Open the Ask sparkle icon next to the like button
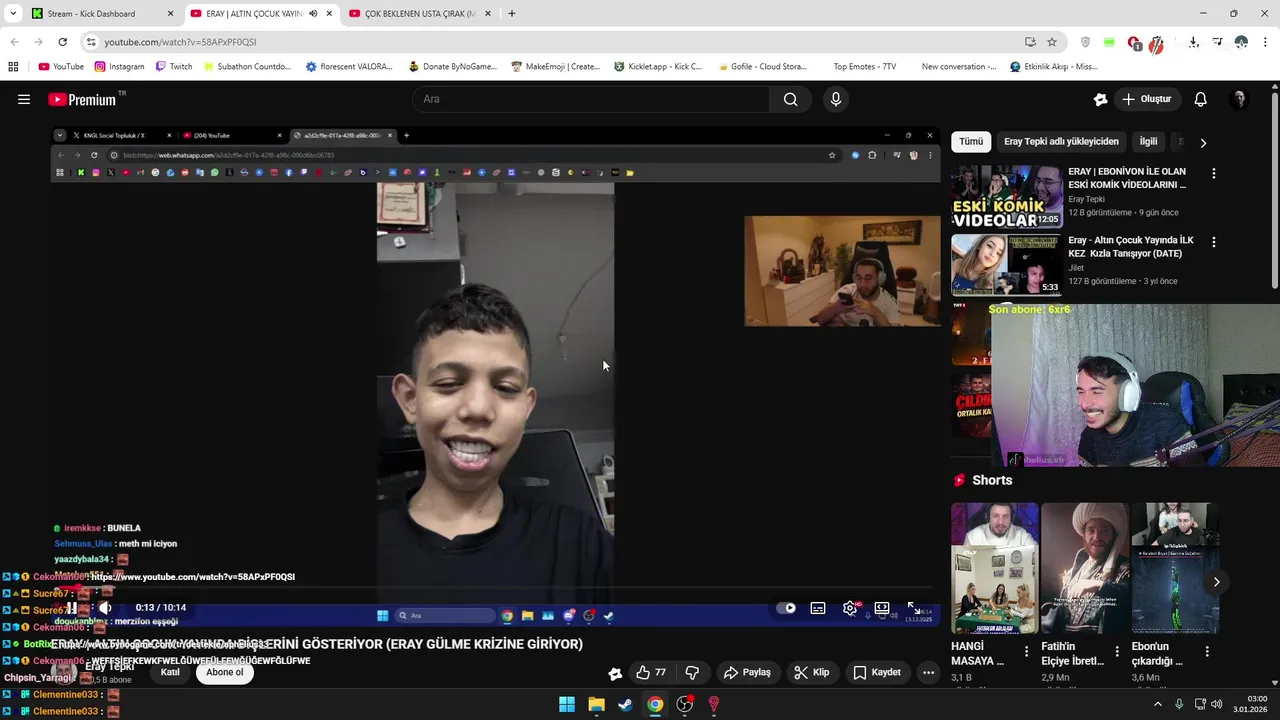This screenshot has height=720, width=1280. point(615,673)
